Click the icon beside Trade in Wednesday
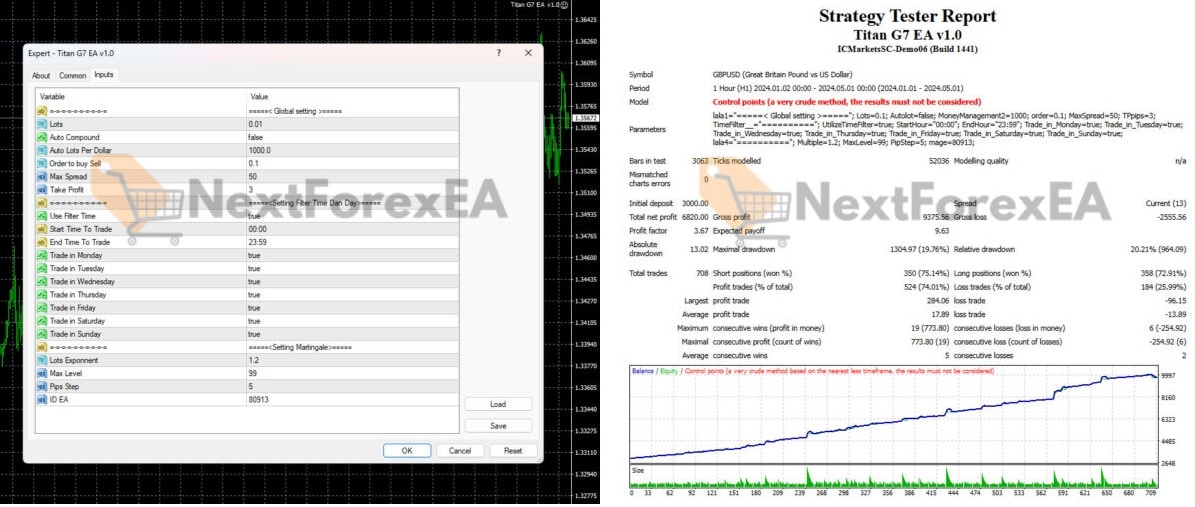1195x507 pixels. pos(43,281)
